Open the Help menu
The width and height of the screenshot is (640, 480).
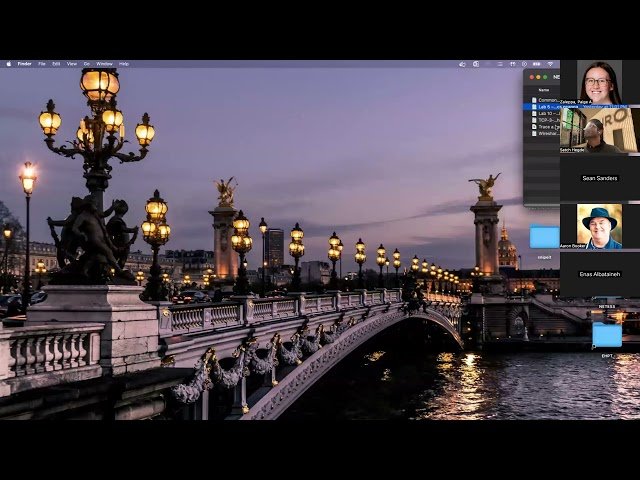tap(124, 63)
